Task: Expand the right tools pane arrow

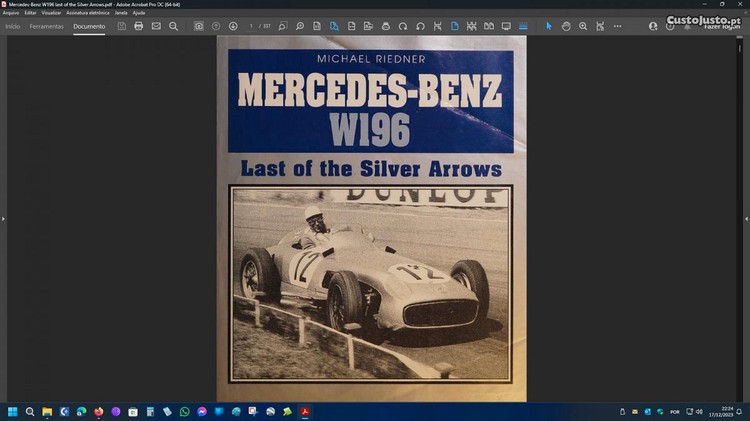Action: tap(745, 218)
